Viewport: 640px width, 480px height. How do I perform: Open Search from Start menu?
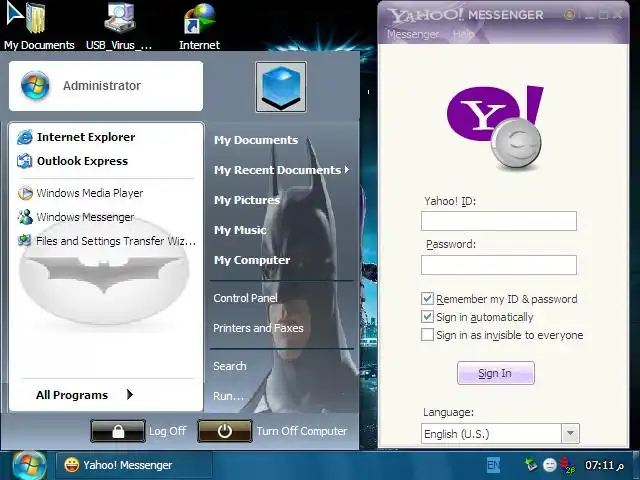coord(229,366)
